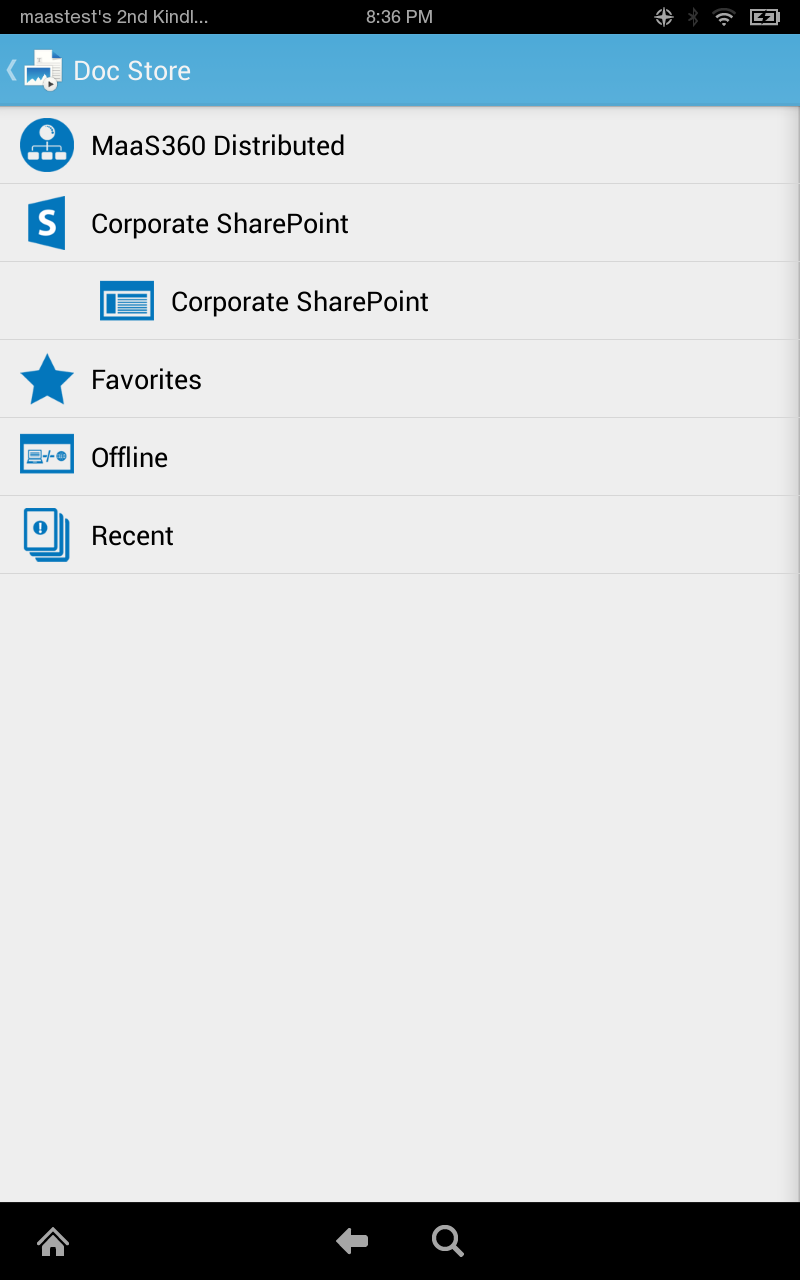Open Recent via the stacked documents icon
This screenshot has height=1280, width=800.
click(47, 534)
